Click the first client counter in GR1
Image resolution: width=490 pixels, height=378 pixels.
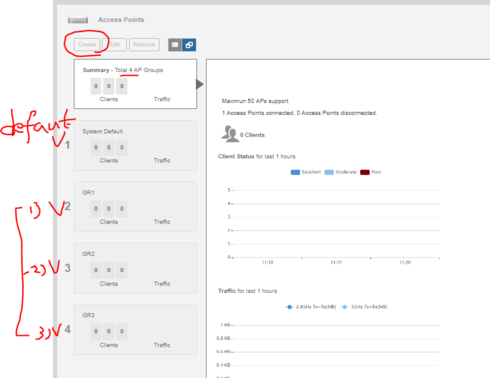[96, 209]
